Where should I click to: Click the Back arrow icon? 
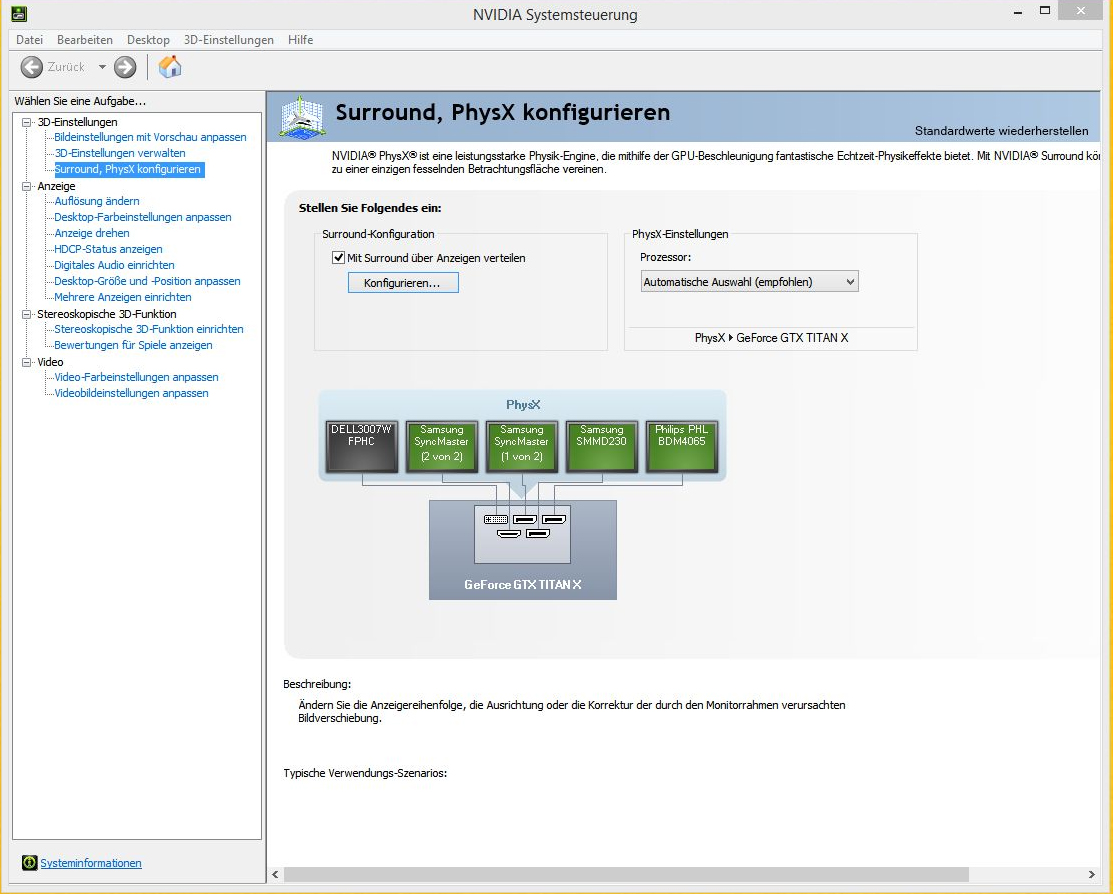pos(31,67)
